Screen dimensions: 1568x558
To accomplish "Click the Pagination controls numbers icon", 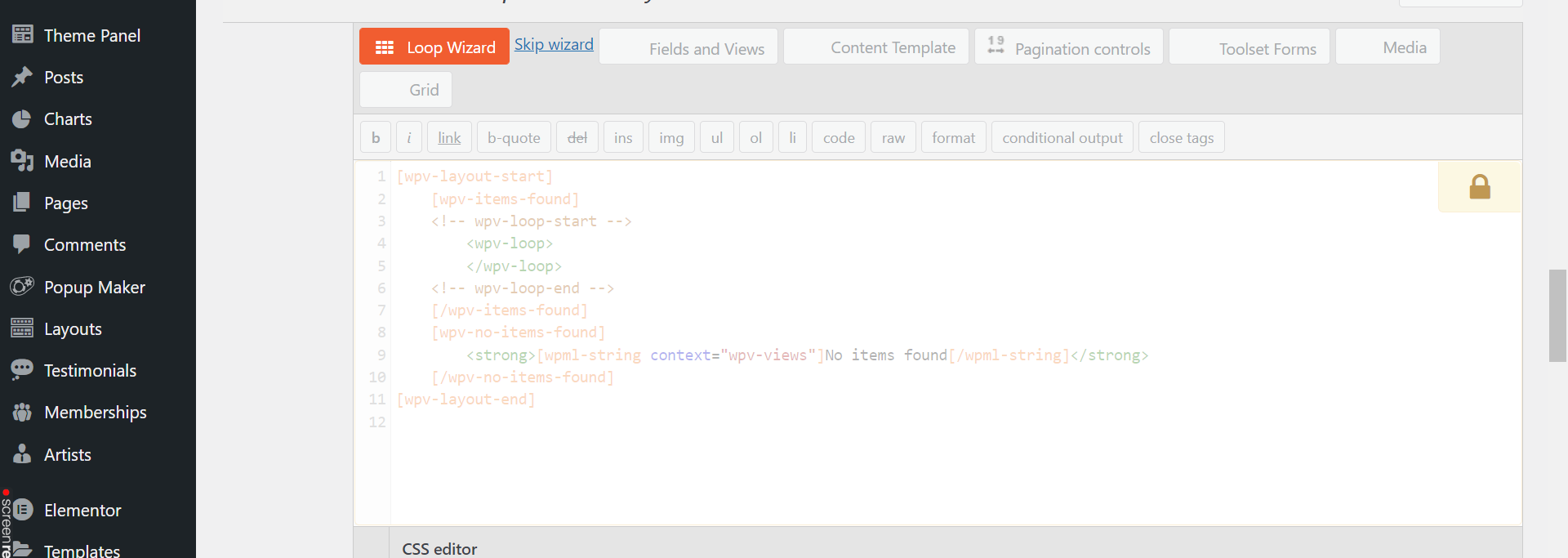I will pos(996,45).
